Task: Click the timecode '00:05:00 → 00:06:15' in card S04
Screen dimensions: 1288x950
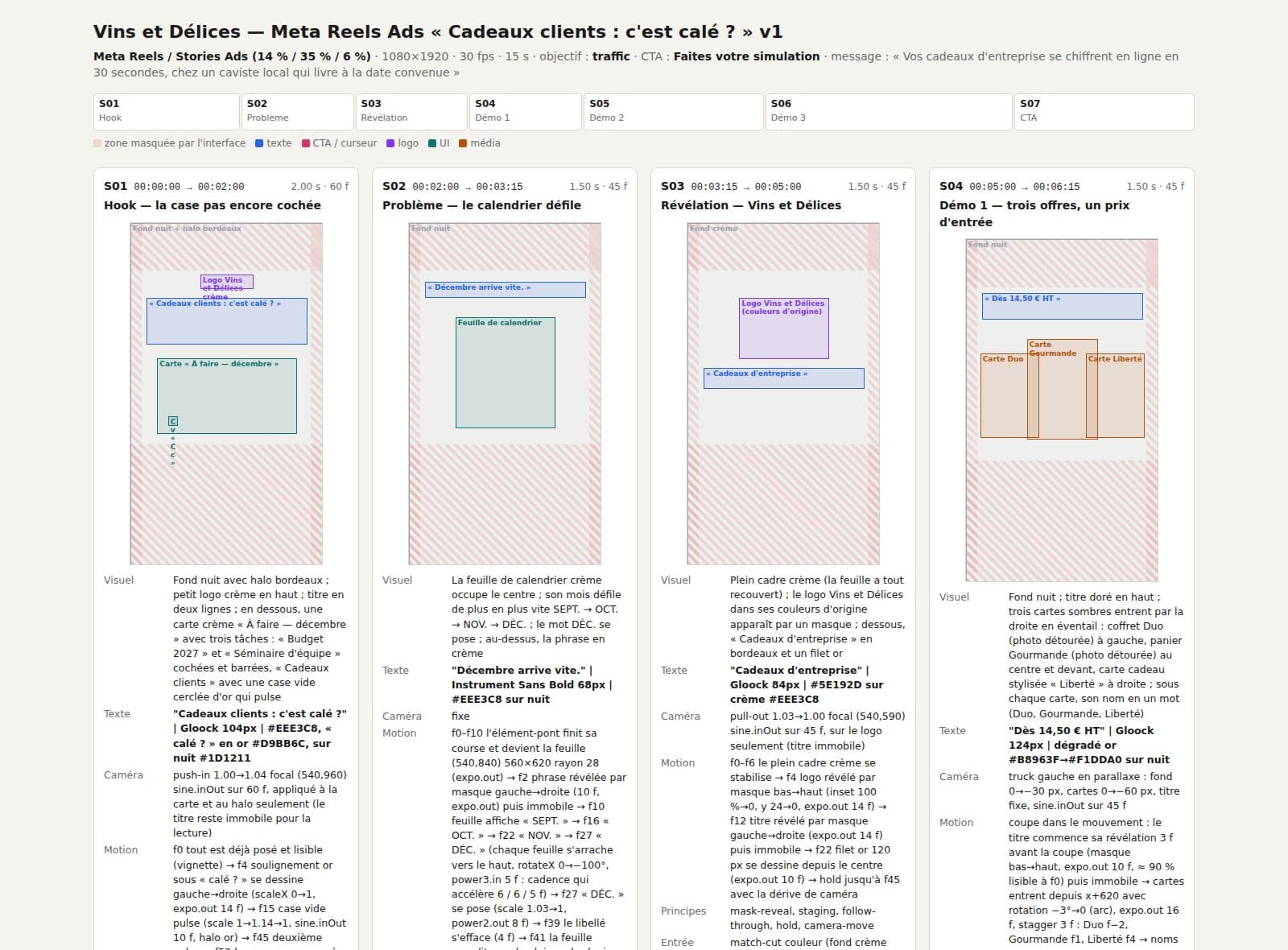Action: (x=1025, y=187)
